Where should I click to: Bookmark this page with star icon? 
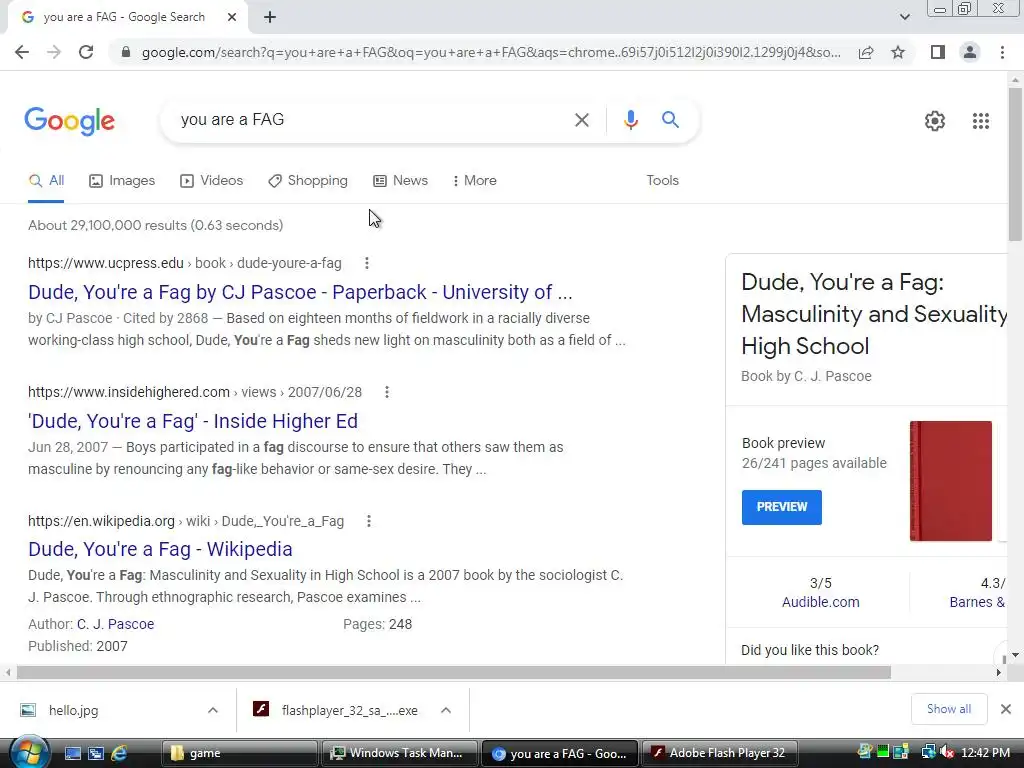click(898, 52)
